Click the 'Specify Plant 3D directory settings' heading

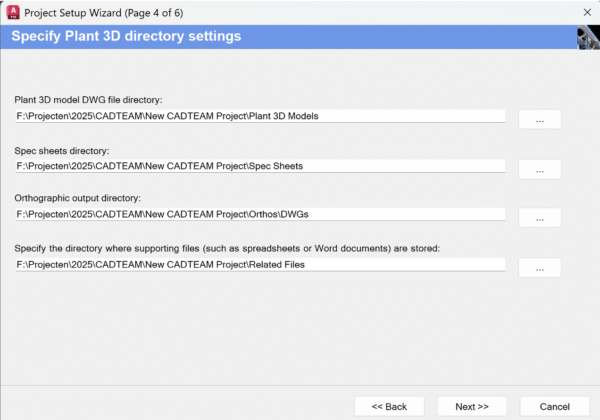(126, 36)
